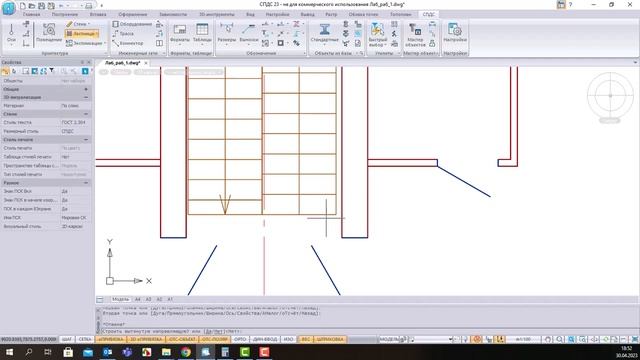Switch to the Построение ribbon tab
The height and width of the screenshot is (360, 640).
[64, 14]
